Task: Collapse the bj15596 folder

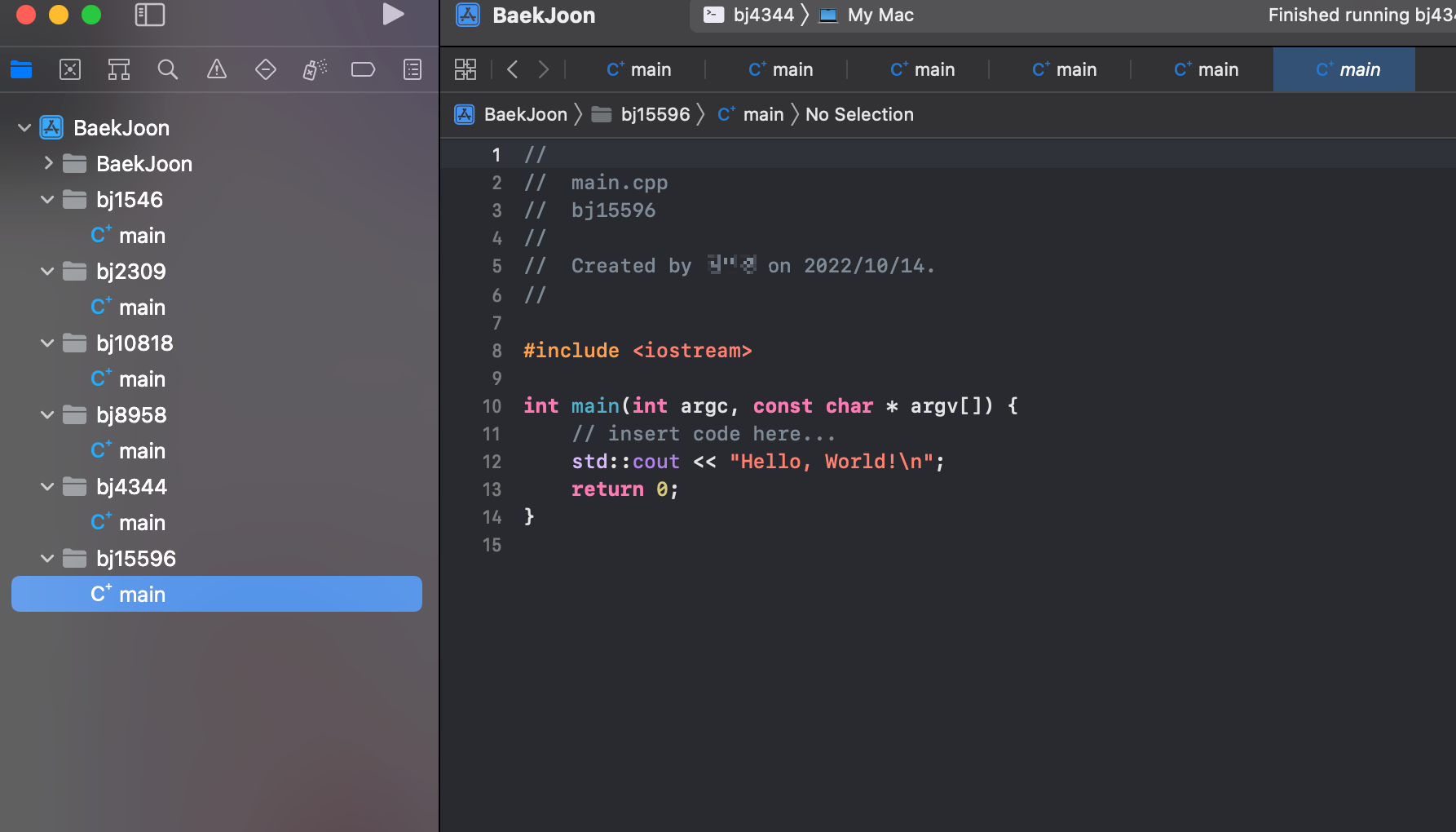Action: (x=48, y=558)
